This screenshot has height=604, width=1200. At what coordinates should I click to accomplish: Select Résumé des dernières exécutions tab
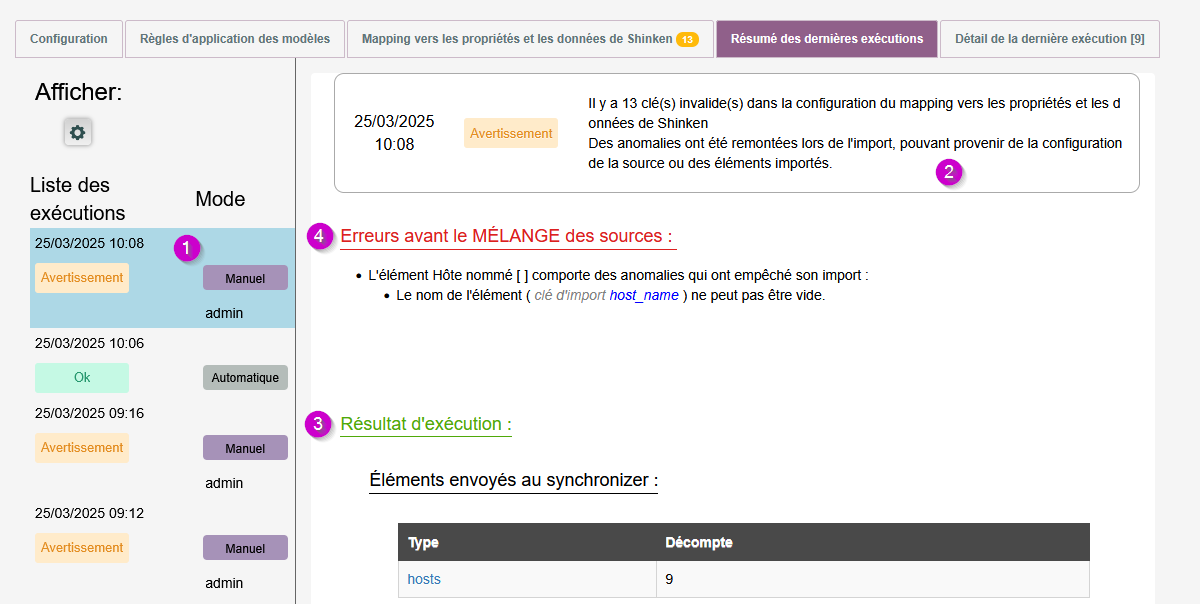tap(826, 39)
